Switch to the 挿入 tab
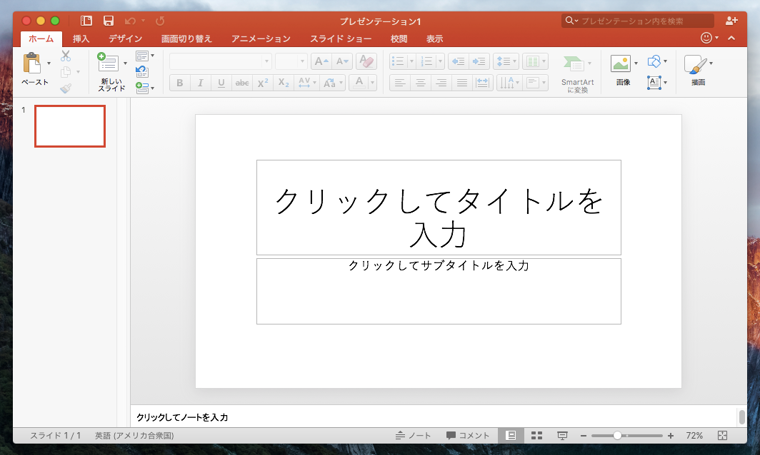 click(81, 39)
